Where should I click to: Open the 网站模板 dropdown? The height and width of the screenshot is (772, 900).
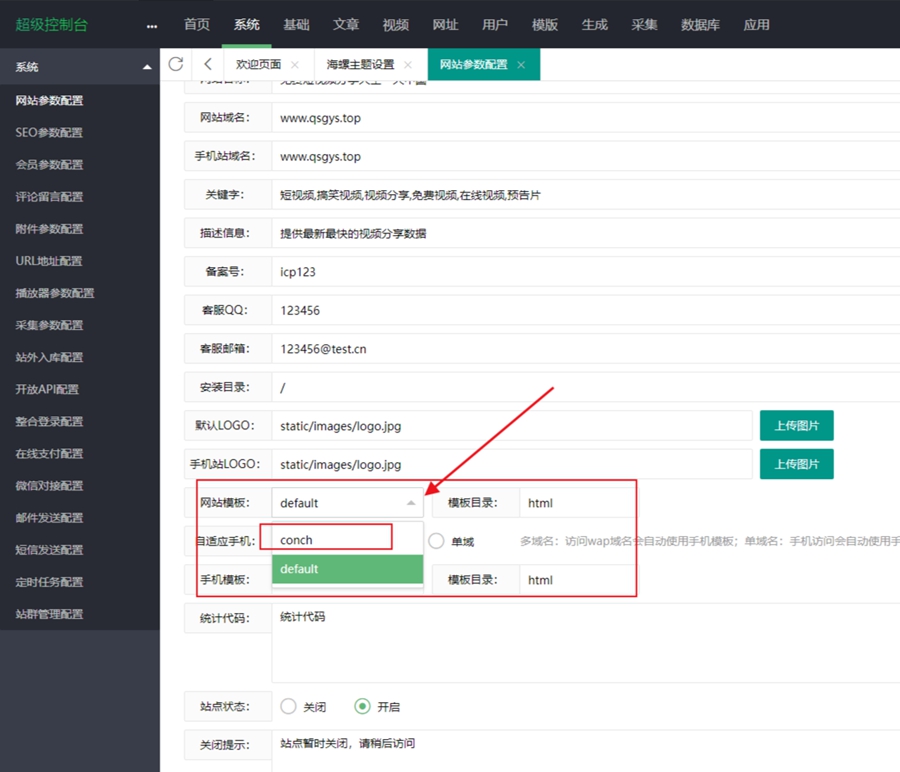point(347,503)
